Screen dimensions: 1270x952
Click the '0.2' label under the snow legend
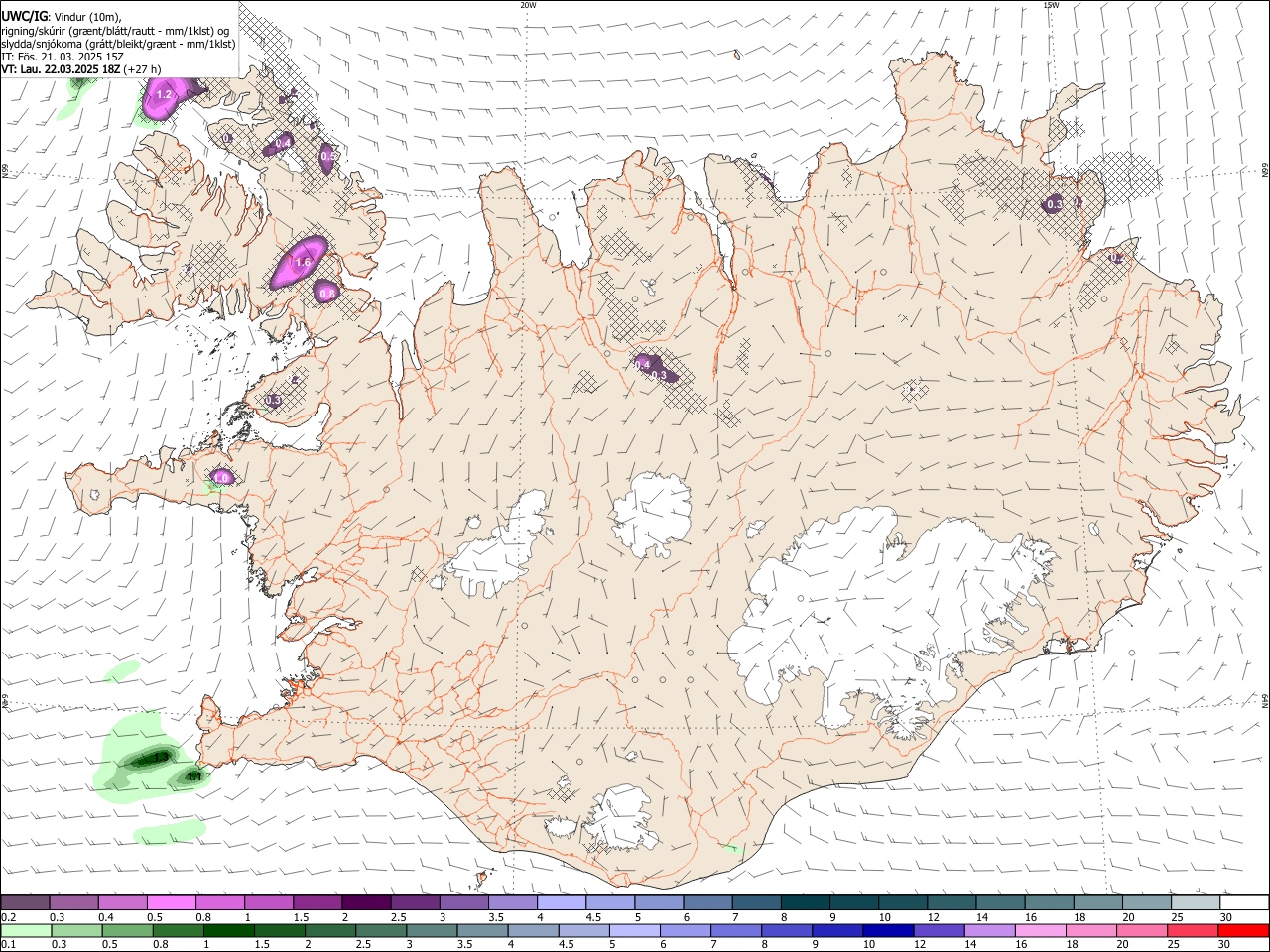(7, 917)
